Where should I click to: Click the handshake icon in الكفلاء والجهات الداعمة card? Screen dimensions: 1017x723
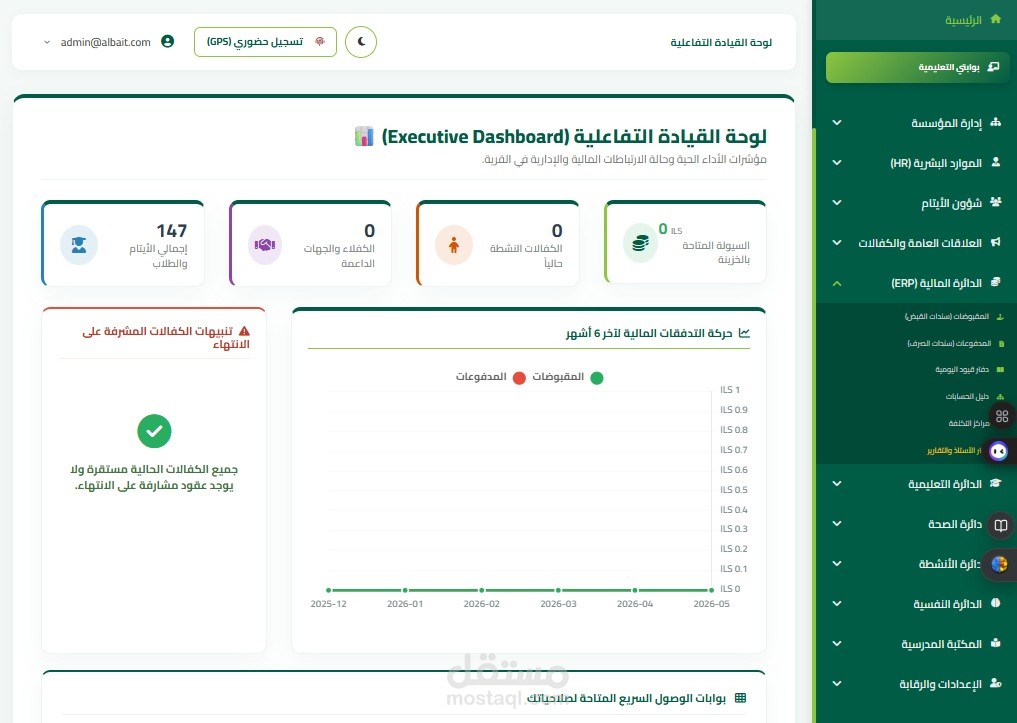click(265, 244)
